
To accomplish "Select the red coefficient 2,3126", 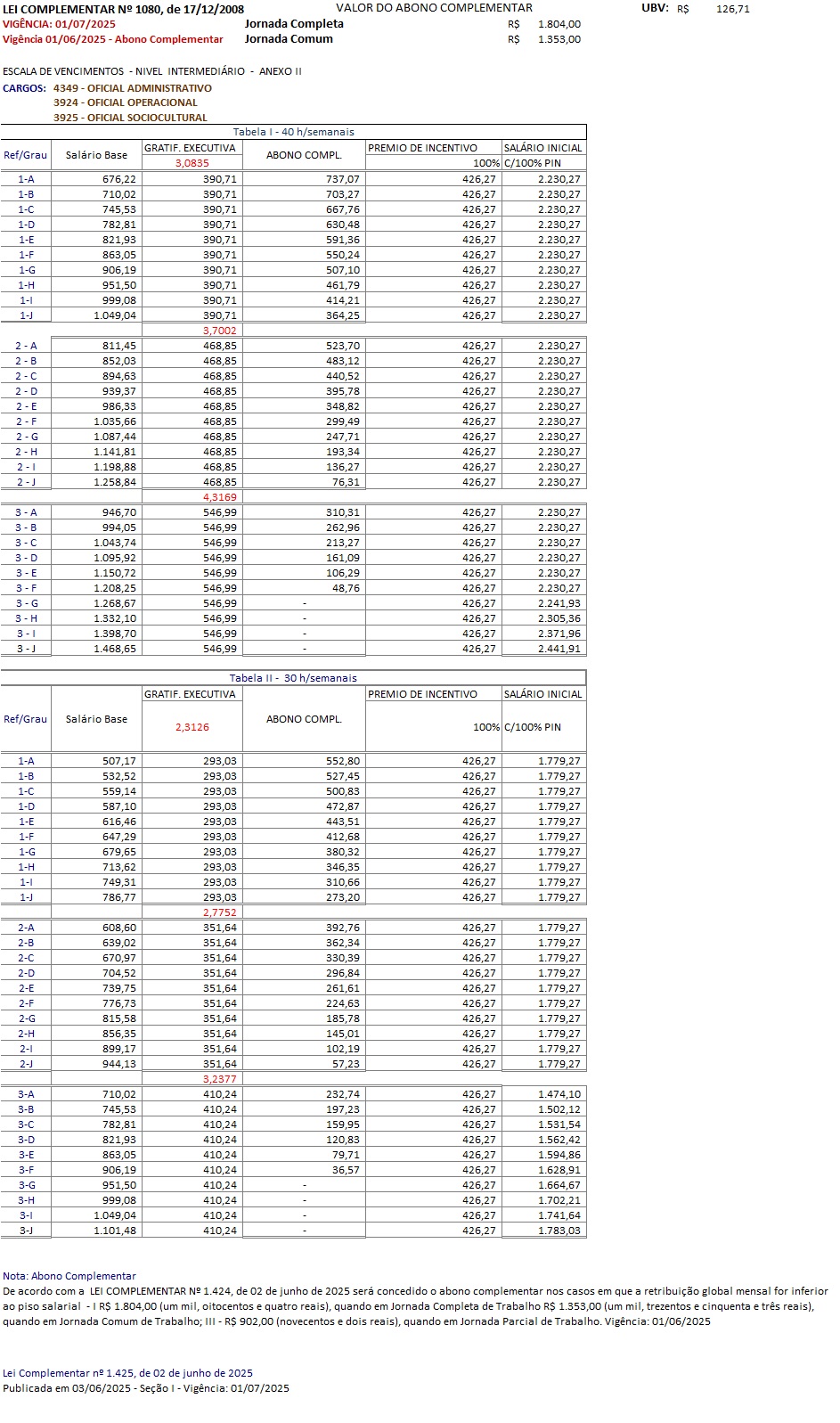I will pos(192,727).
